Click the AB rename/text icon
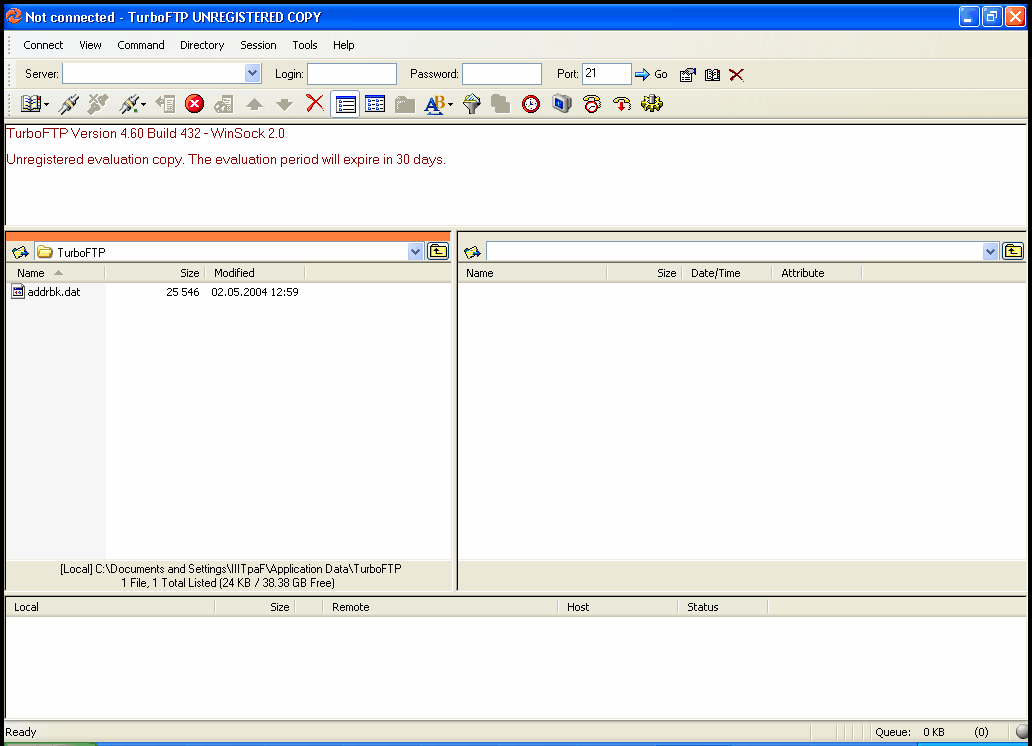This screenshot has height=746, width=1032. (435, 104)
